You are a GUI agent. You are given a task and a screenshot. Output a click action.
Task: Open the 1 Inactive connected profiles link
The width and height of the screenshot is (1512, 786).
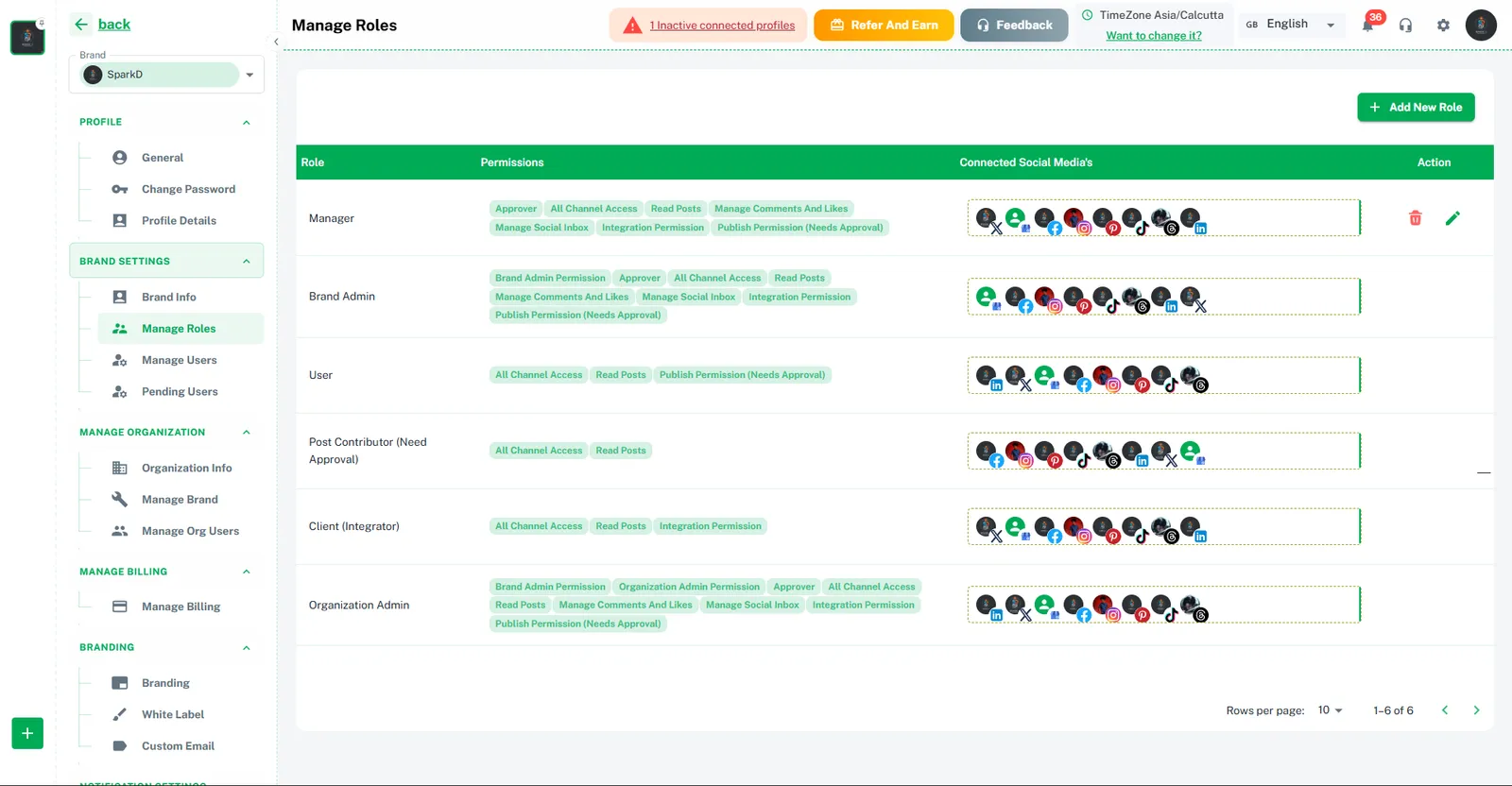click(x=722, y=26)
